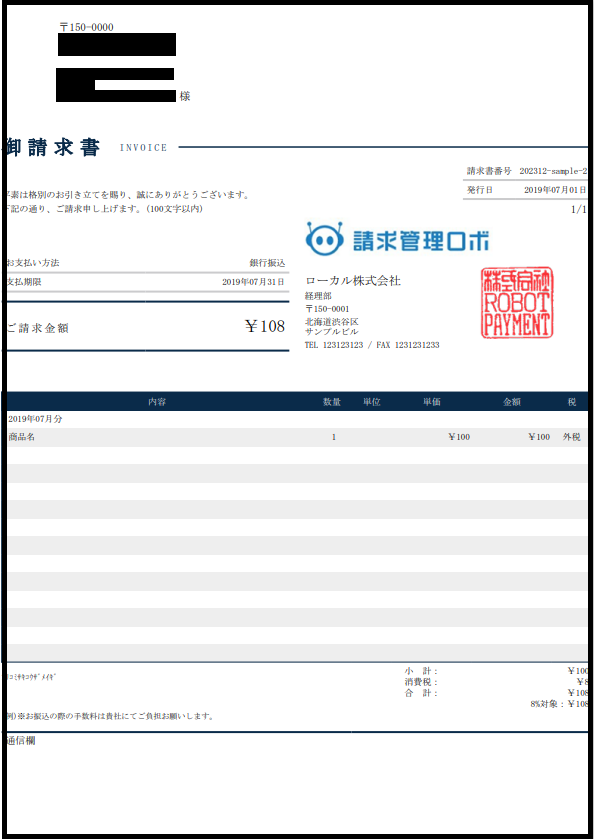This screenshot has height=839, width=594.
Task: Click the line containing (100文字以内)
Action: pos(105,209)
